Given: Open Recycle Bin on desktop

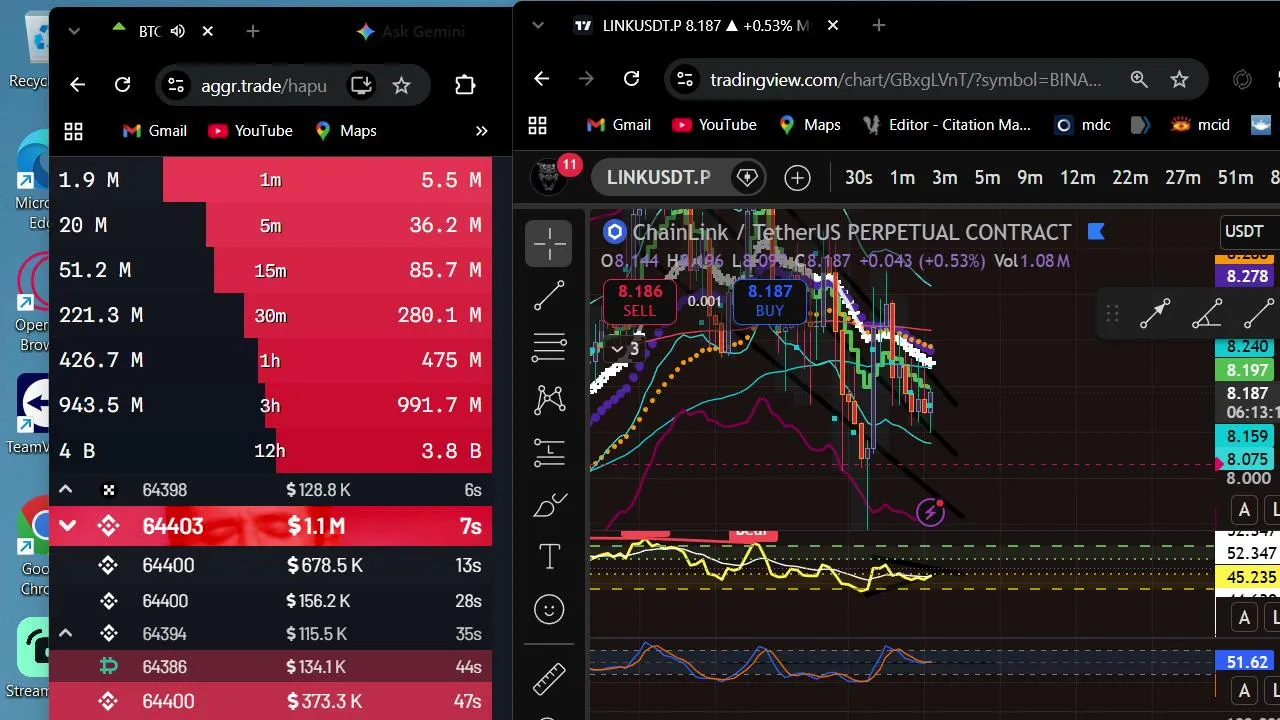Looking at the screenshot, I should click(30, 50).
